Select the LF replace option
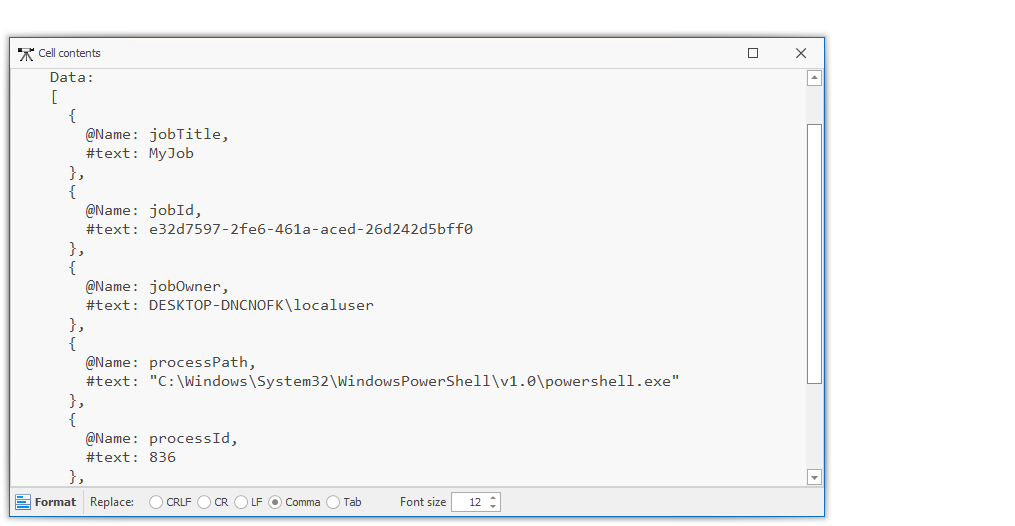1015x526 pixels. point(249,502)
